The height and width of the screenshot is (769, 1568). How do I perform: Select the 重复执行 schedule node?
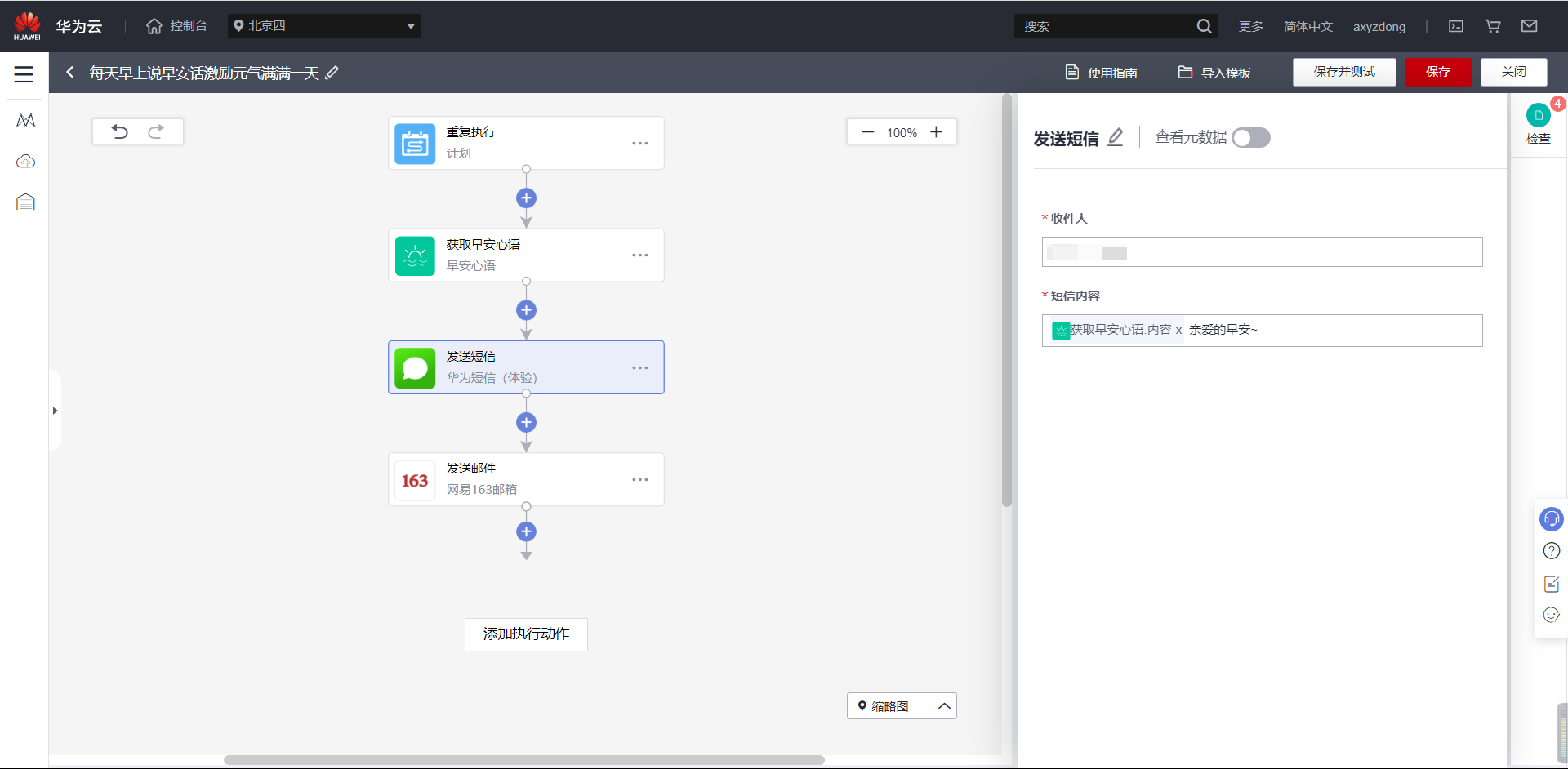tap(526, 143)
